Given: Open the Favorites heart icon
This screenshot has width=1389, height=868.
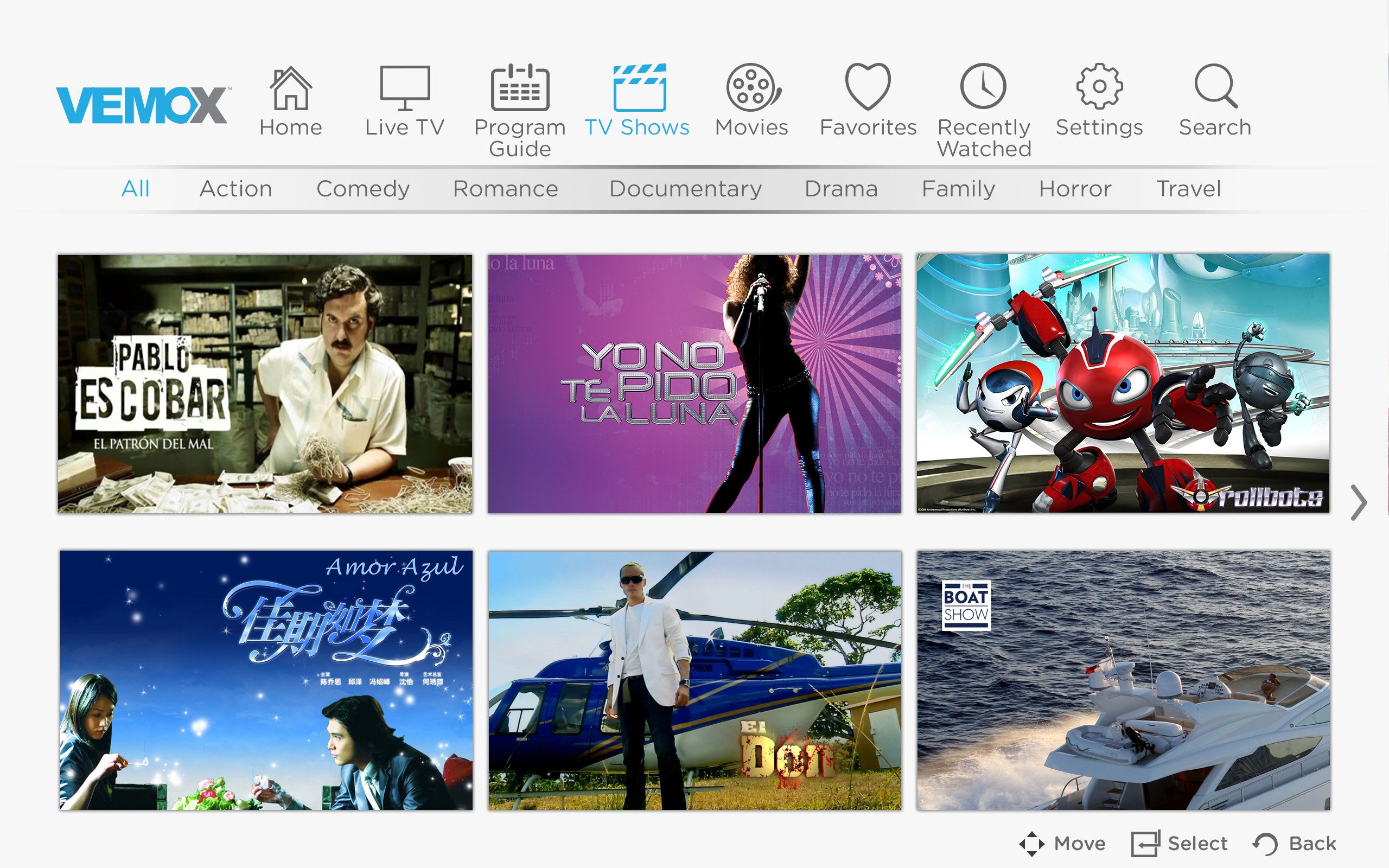Looking at the screenshot, I should pyautogui.click(x=868, y=87).
